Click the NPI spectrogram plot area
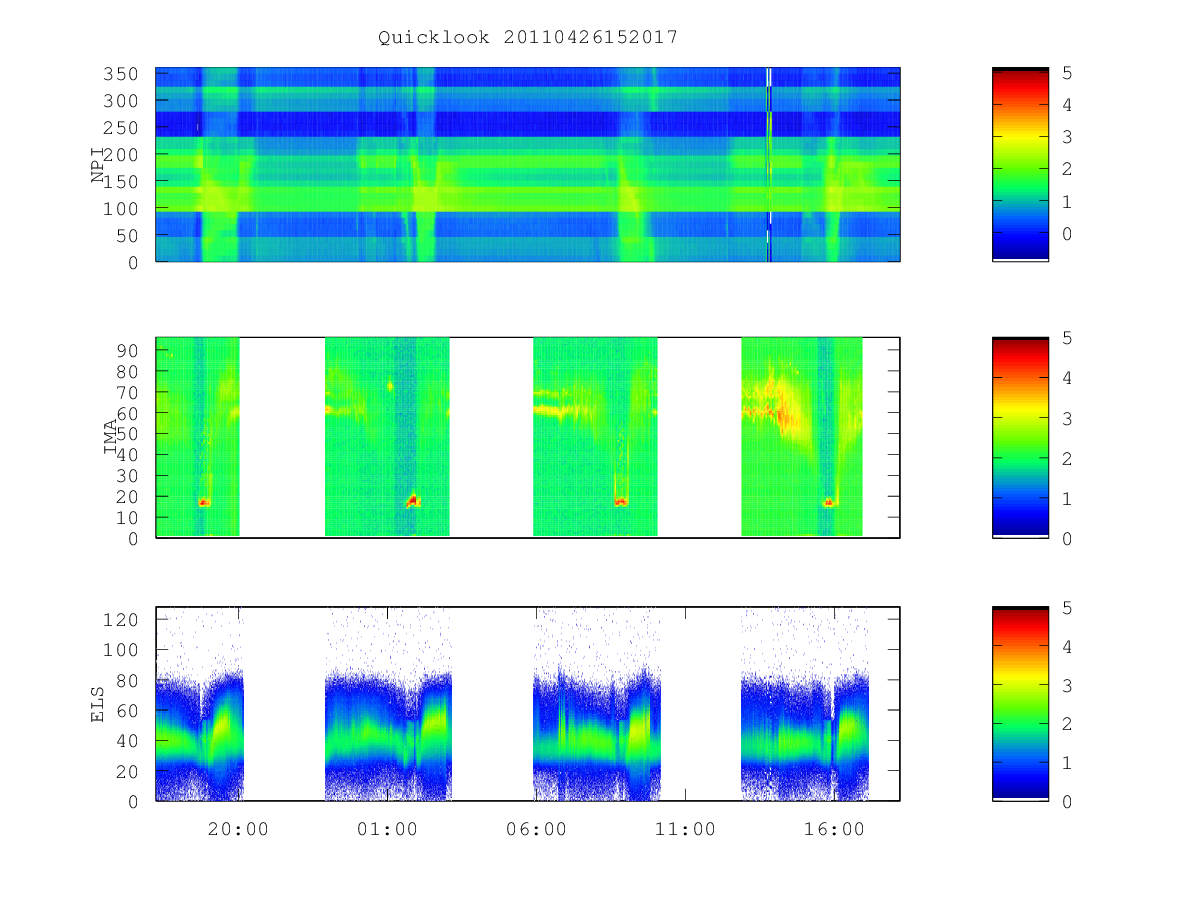This screenshot has width=1200, height=900. 528,165
